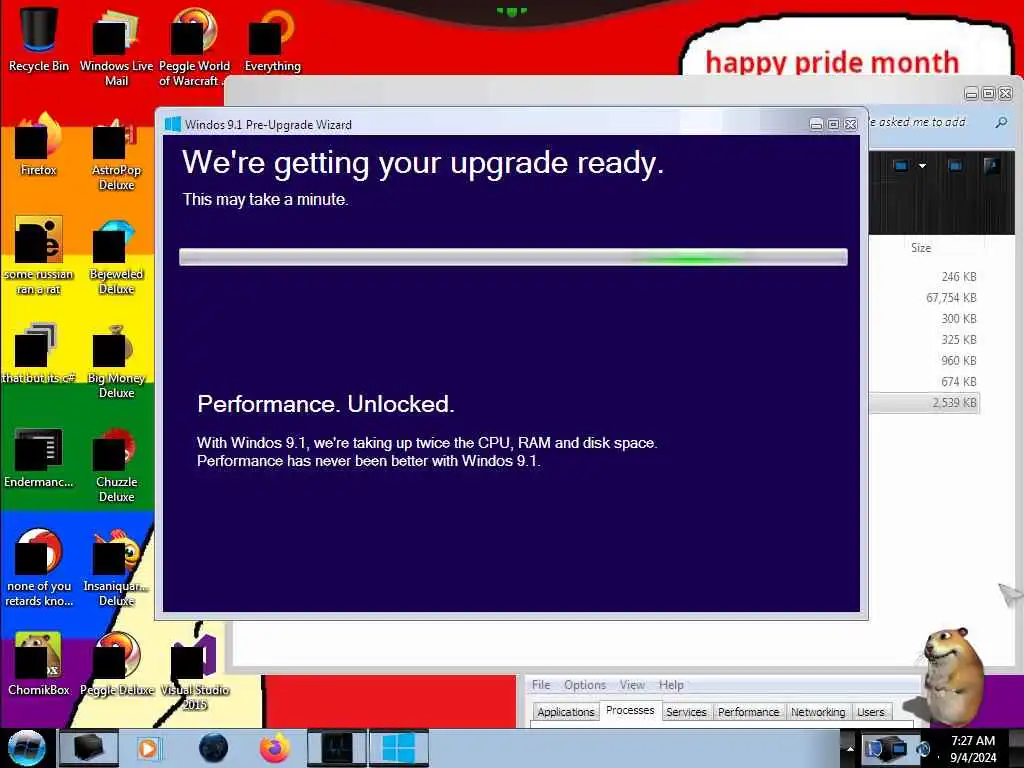Click the wizard title 'Windos 9.1 Pre-Upgrade Wizard'
Viewport: 1024px width, 768px height.
[268, 125]
